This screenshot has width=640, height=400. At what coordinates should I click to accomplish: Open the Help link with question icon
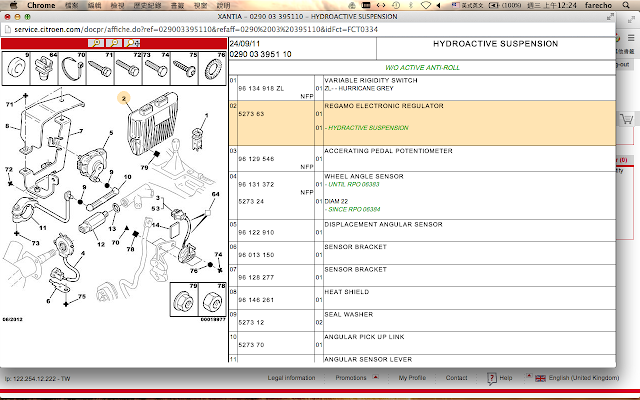500,378
